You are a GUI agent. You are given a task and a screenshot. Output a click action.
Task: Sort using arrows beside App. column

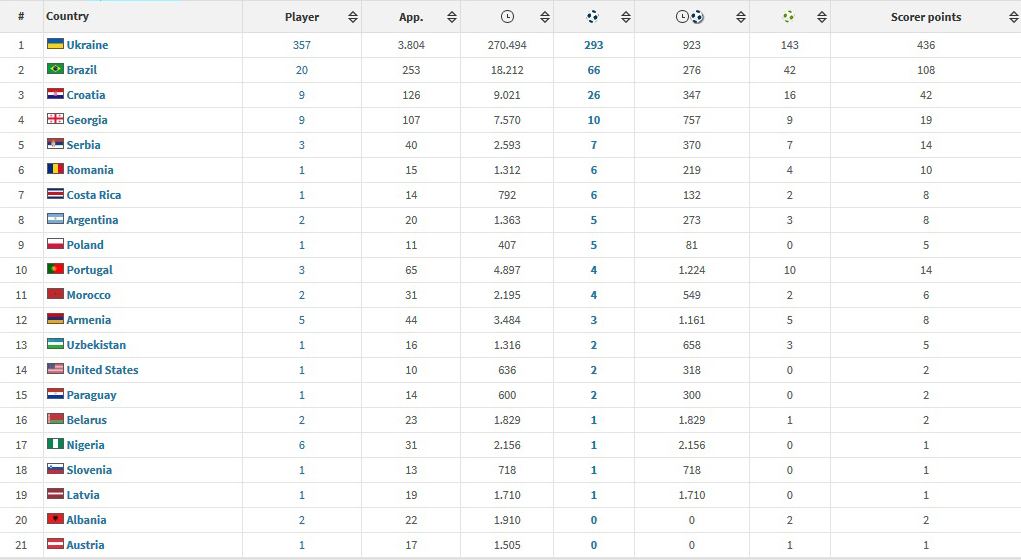451,17
